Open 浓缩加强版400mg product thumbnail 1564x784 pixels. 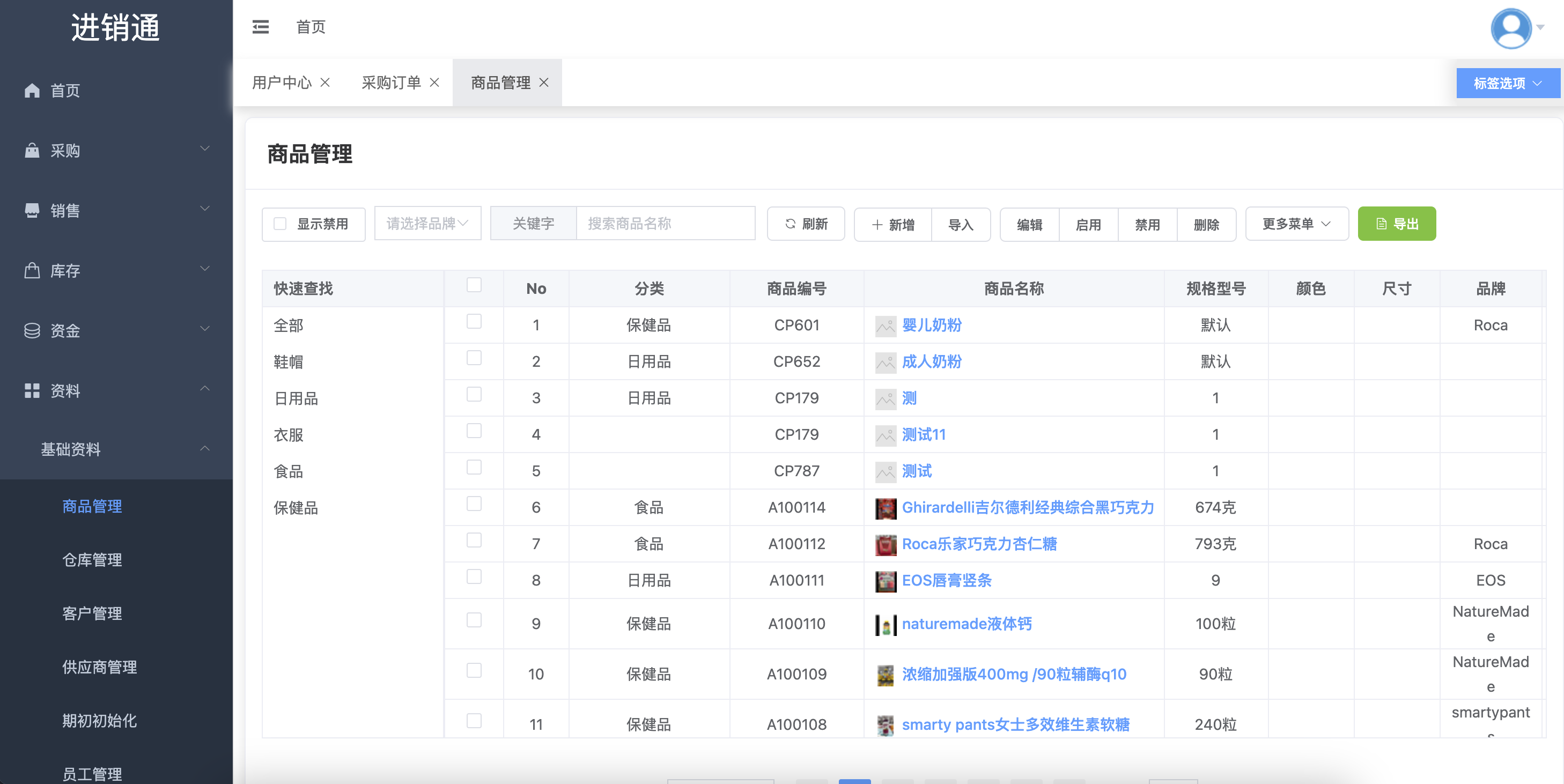click(886, 675)
